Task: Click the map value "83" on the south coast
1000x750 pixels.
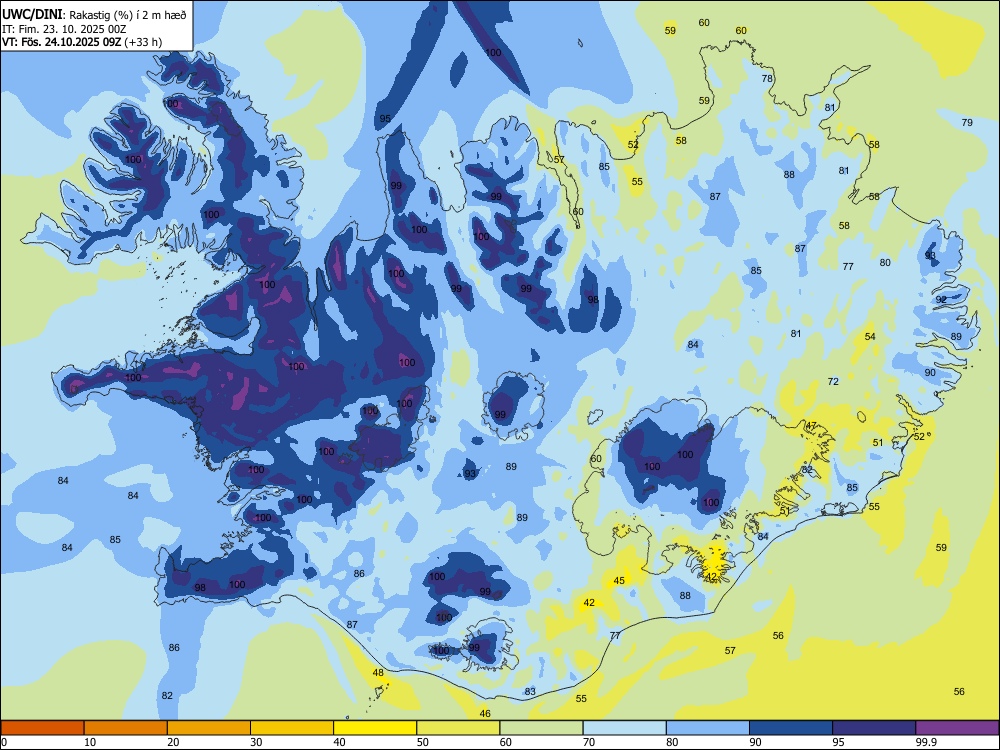Action: tap(530, 691)
